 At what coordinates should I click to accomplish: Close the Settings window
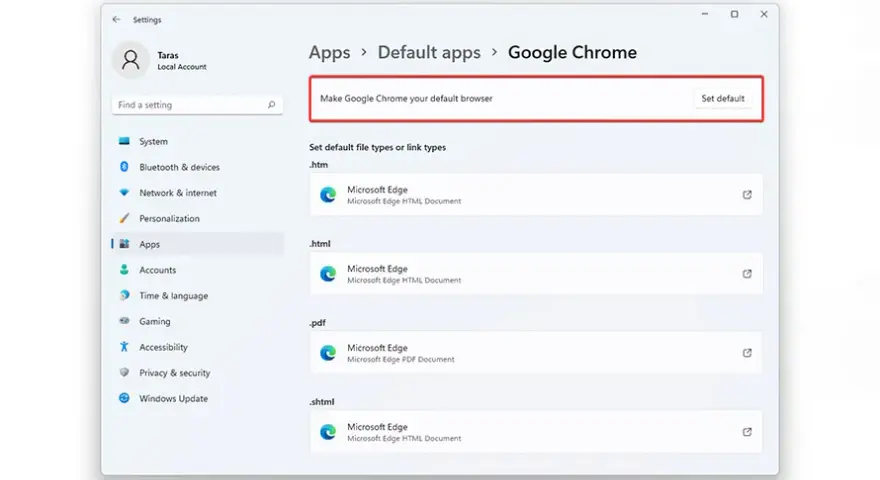click(x=764, y=14)
